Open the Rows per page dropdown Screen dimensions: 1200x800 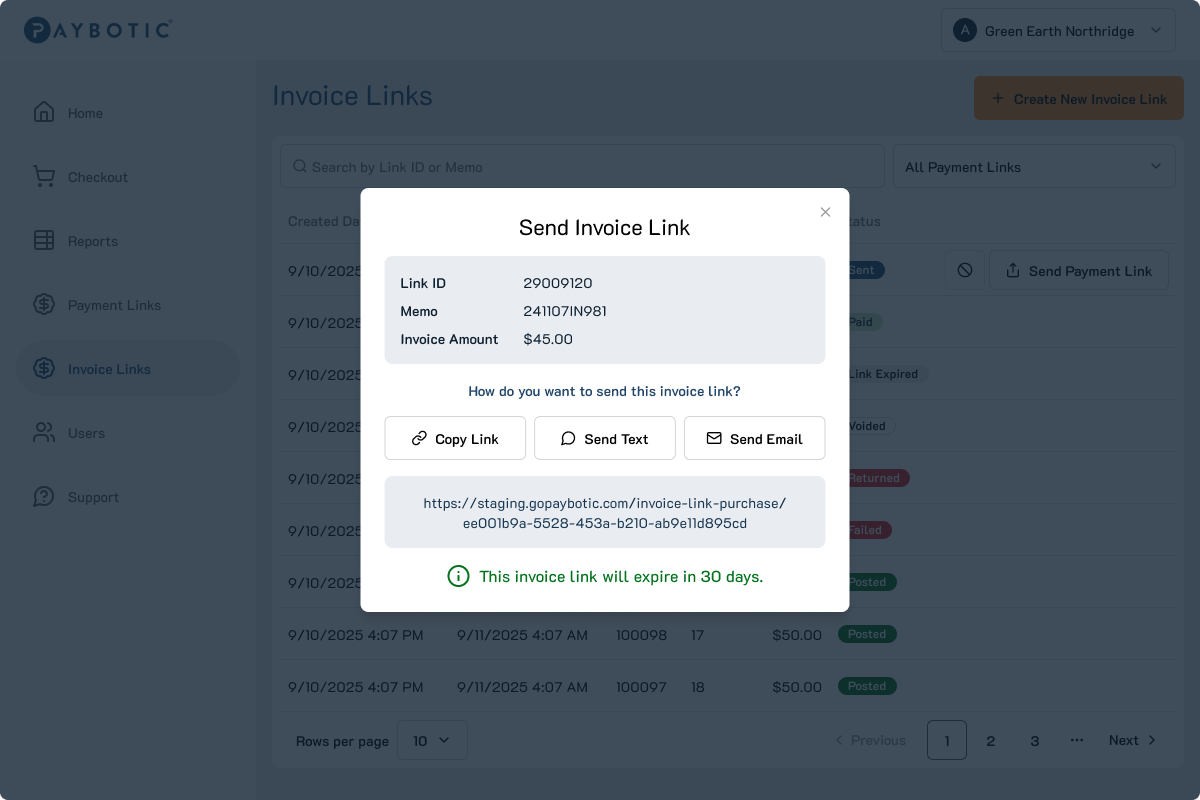(x=432, y=741)
